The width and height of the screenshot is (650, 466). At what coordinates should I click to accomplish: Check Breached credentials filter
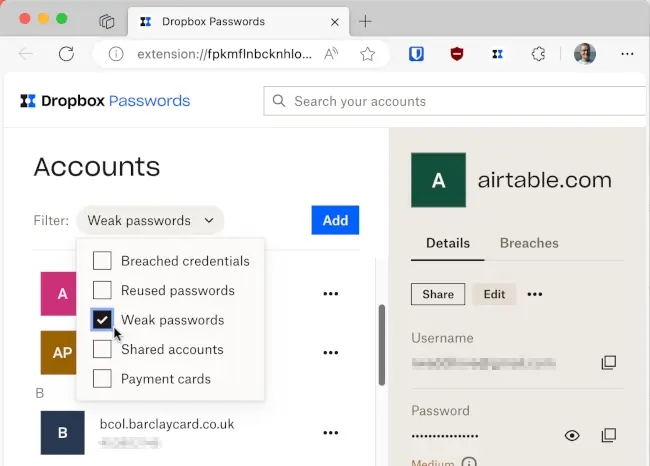[x=102, y=261]
